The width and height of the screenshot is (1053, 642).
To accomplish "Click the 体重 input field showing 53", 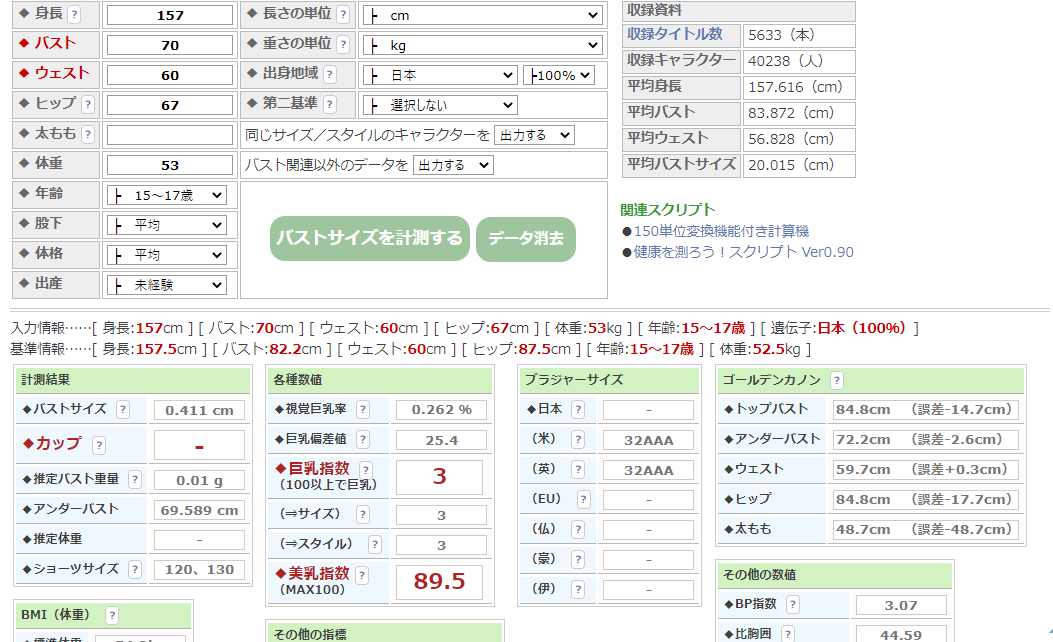I will point(170,165).
